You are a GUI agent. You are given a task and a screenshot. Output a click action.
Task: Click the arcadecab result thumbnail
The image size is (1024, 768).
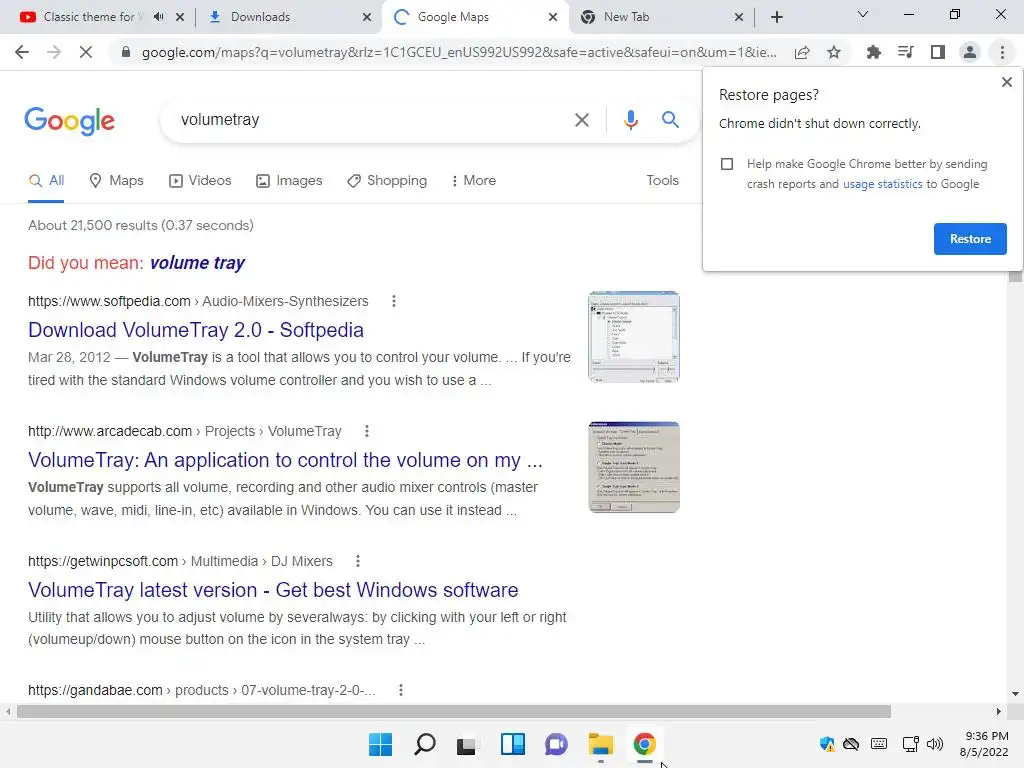[x=633, y=467]
